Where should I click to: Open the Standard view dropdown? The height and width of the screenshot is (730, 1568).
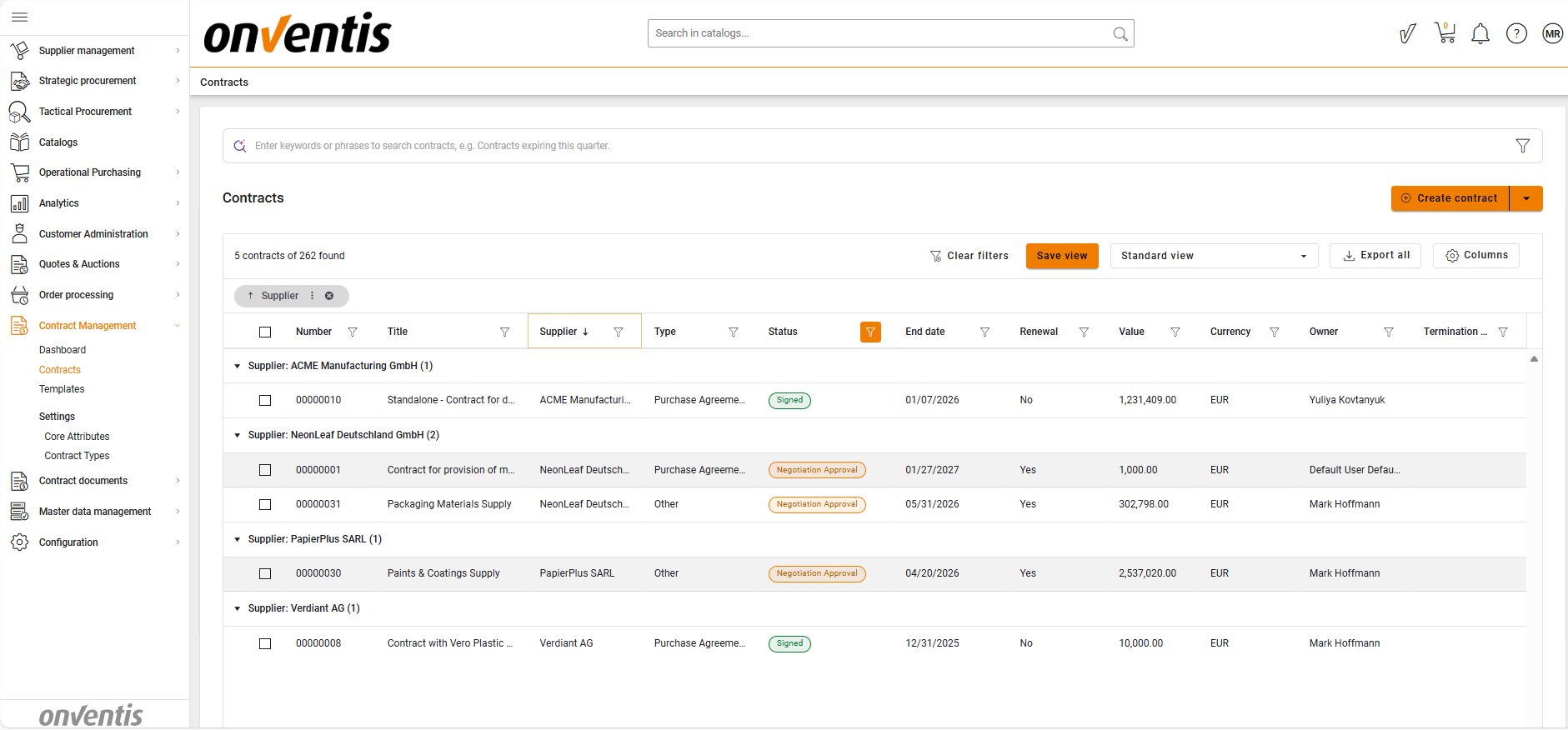point(1213,256)
